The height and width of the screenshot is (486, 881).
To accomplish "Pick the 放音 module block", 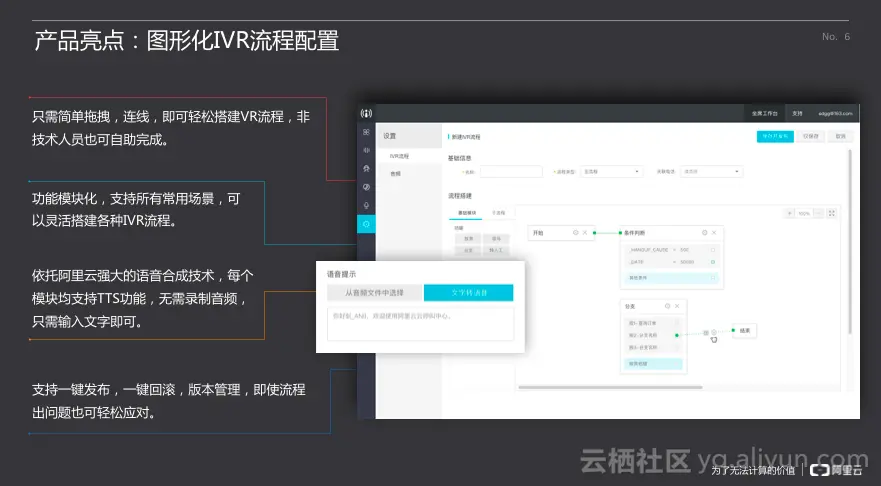I will (x=469, y=239).
